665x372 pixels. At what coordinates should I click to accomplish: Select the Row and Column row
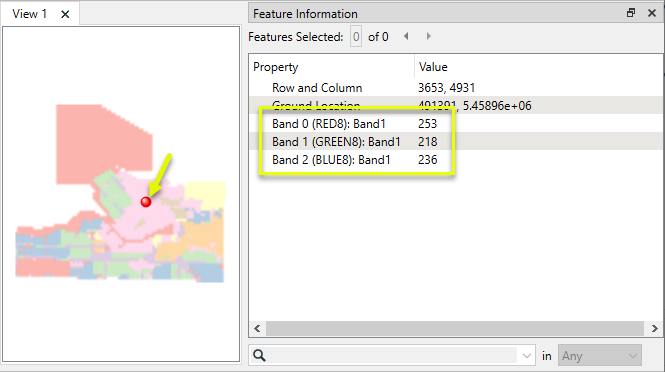point(456,88)
